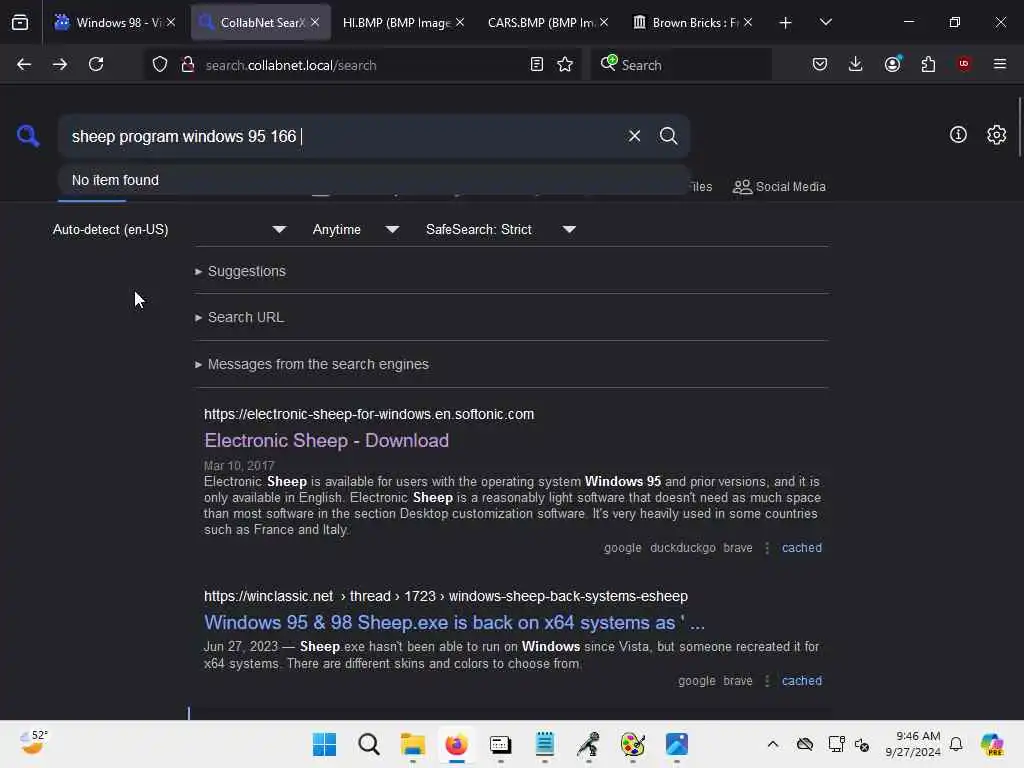This screenshot has height=768, width=1024.
Task: Click the Firefox toolbar Search box
Action: tap(681, 65)
